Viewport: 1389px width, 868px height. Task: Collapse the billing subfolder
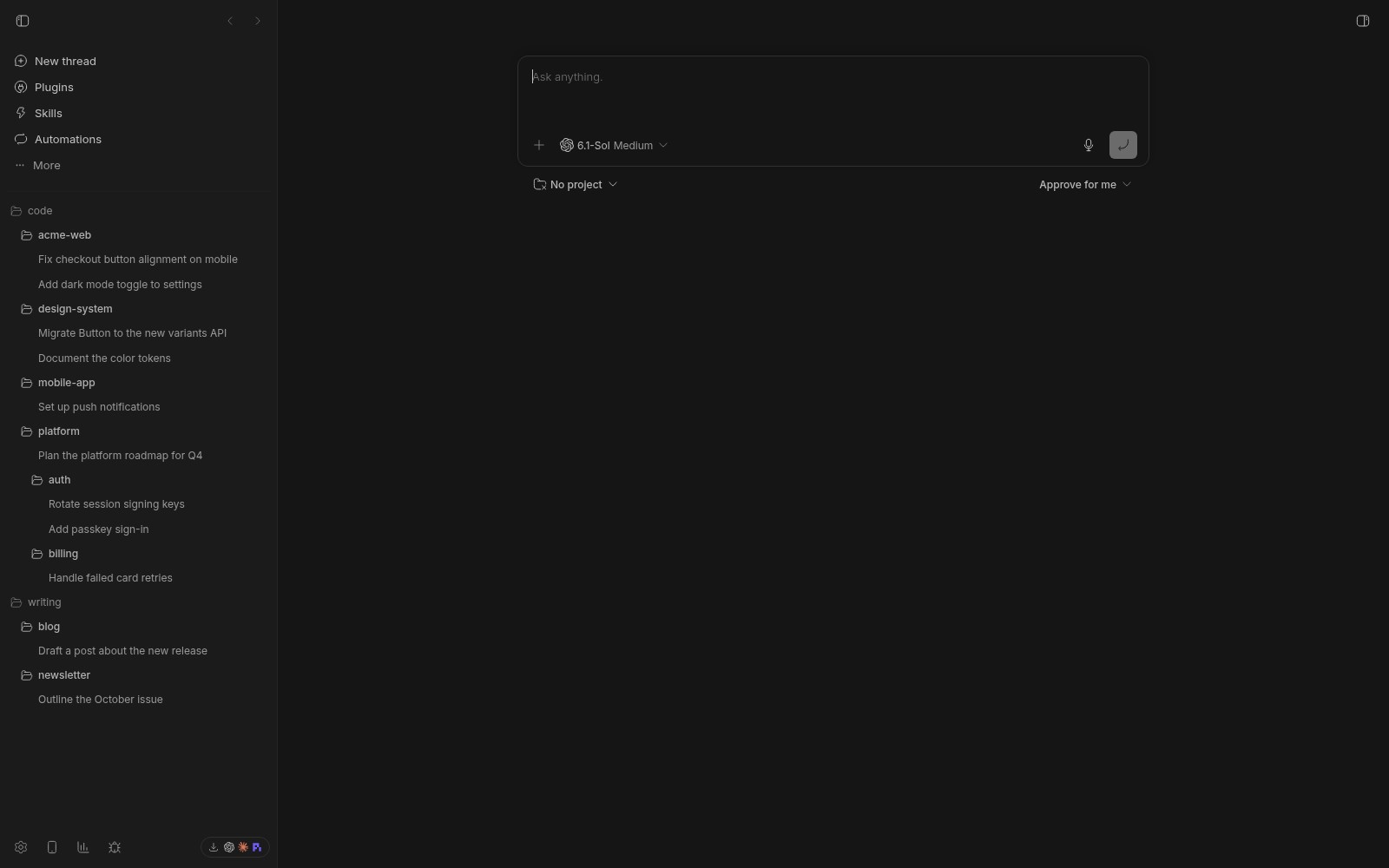(139, 554)
